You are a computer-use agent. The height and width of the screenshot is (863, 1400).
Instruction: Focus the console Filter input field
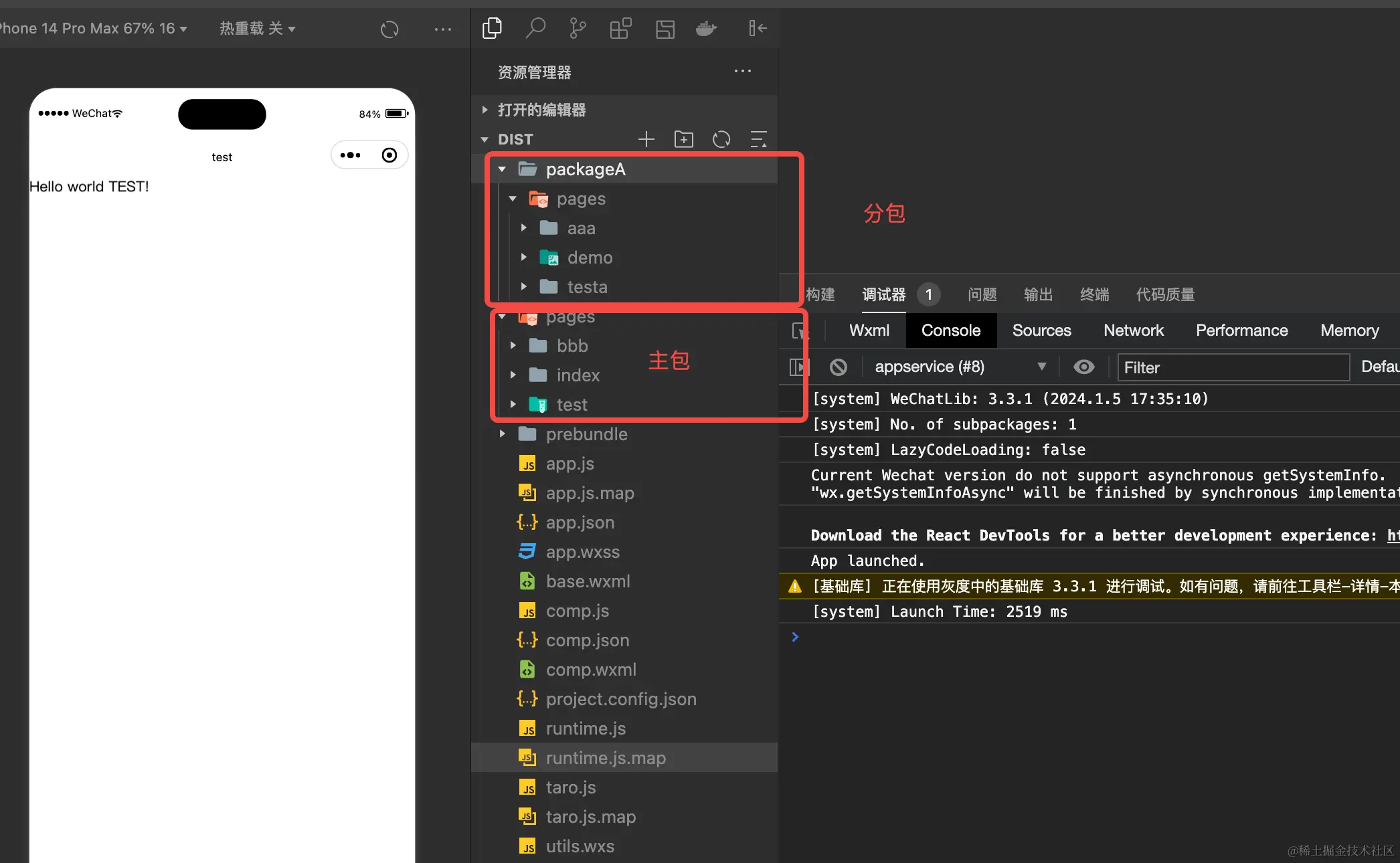point(1233,367)
